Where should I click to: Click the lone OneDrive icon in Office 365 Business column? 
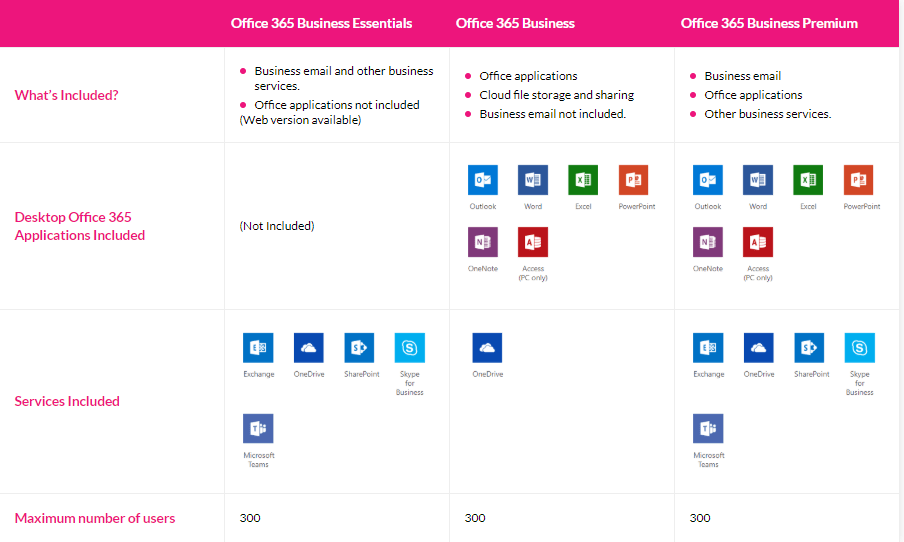click(x=487, y=348)
